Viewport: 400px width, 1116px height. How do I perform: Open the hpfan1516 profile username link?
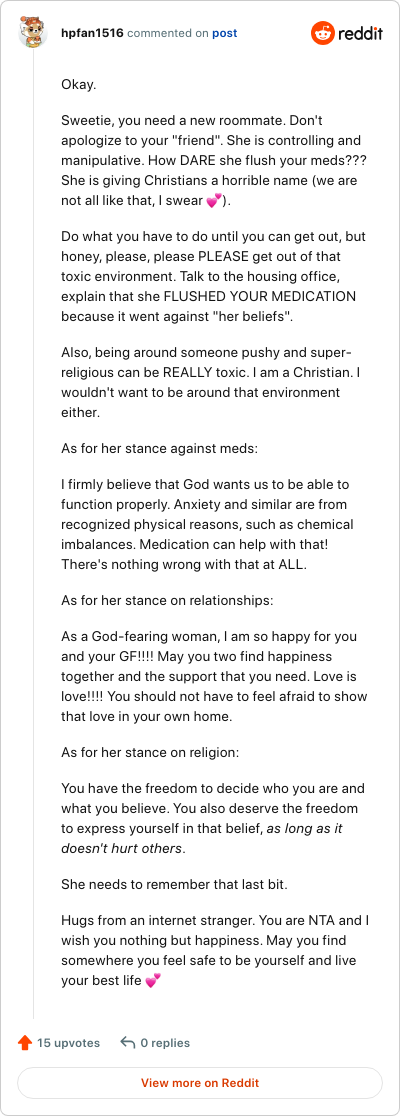(93, 33)
